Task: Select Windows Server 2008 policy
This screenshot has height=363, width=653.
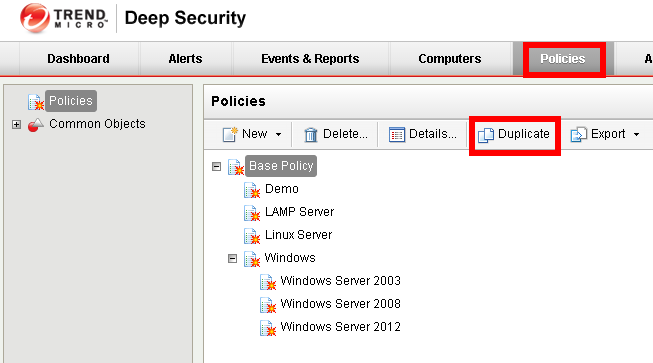Action: pyautogui.click(x=341, y=303)
